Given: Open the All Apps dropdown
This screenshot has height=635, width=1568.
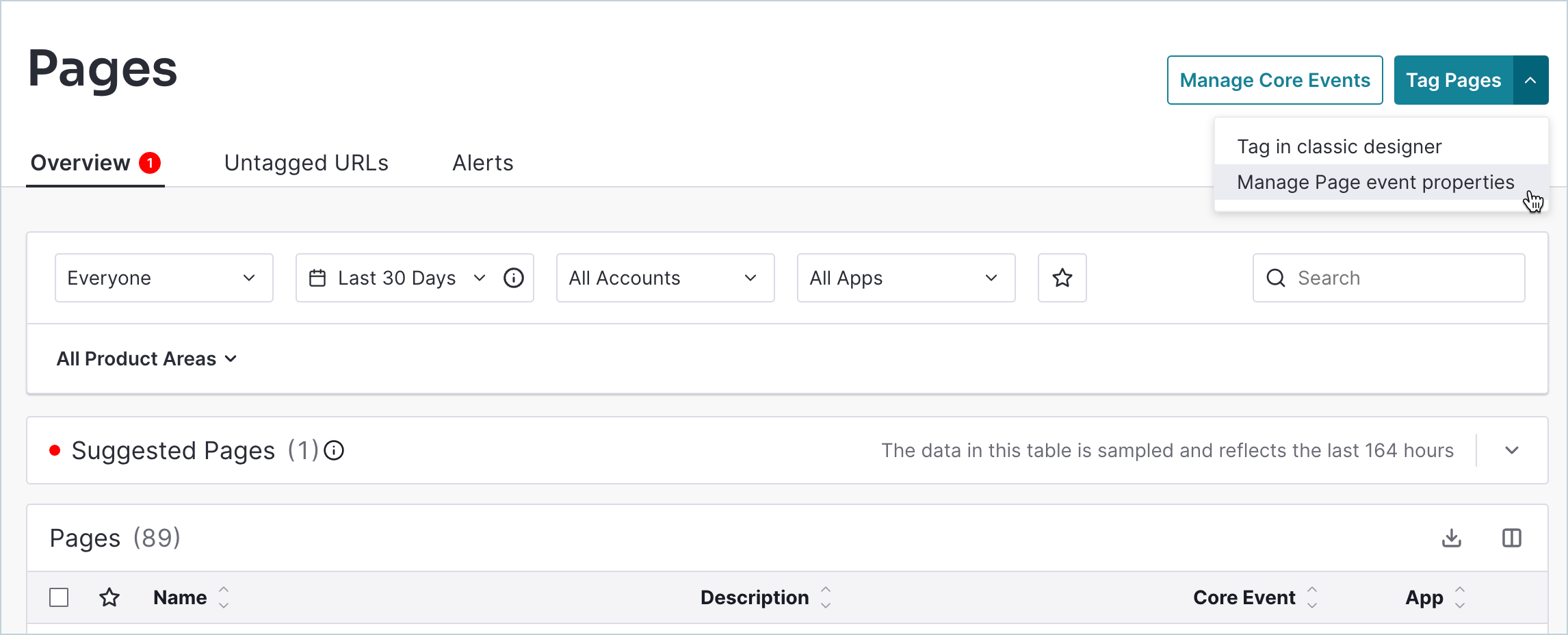Looking at the screenshot, I should [x=906, y=278].
